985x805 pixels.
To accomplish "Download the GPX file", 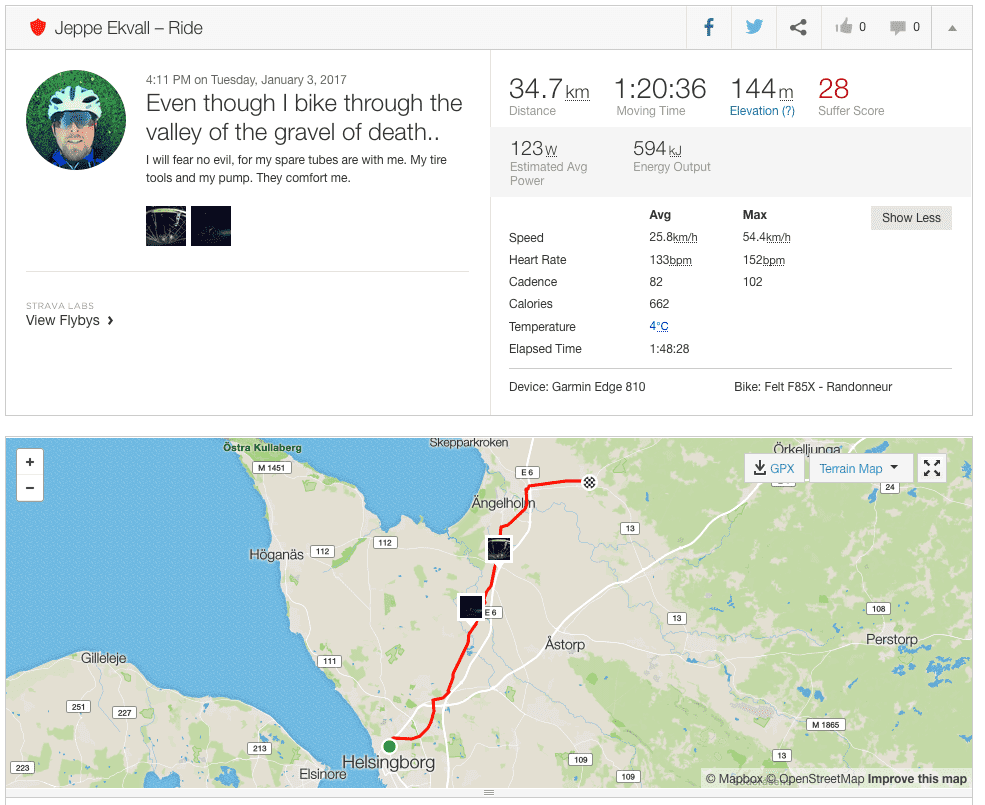I will point(774,468).
